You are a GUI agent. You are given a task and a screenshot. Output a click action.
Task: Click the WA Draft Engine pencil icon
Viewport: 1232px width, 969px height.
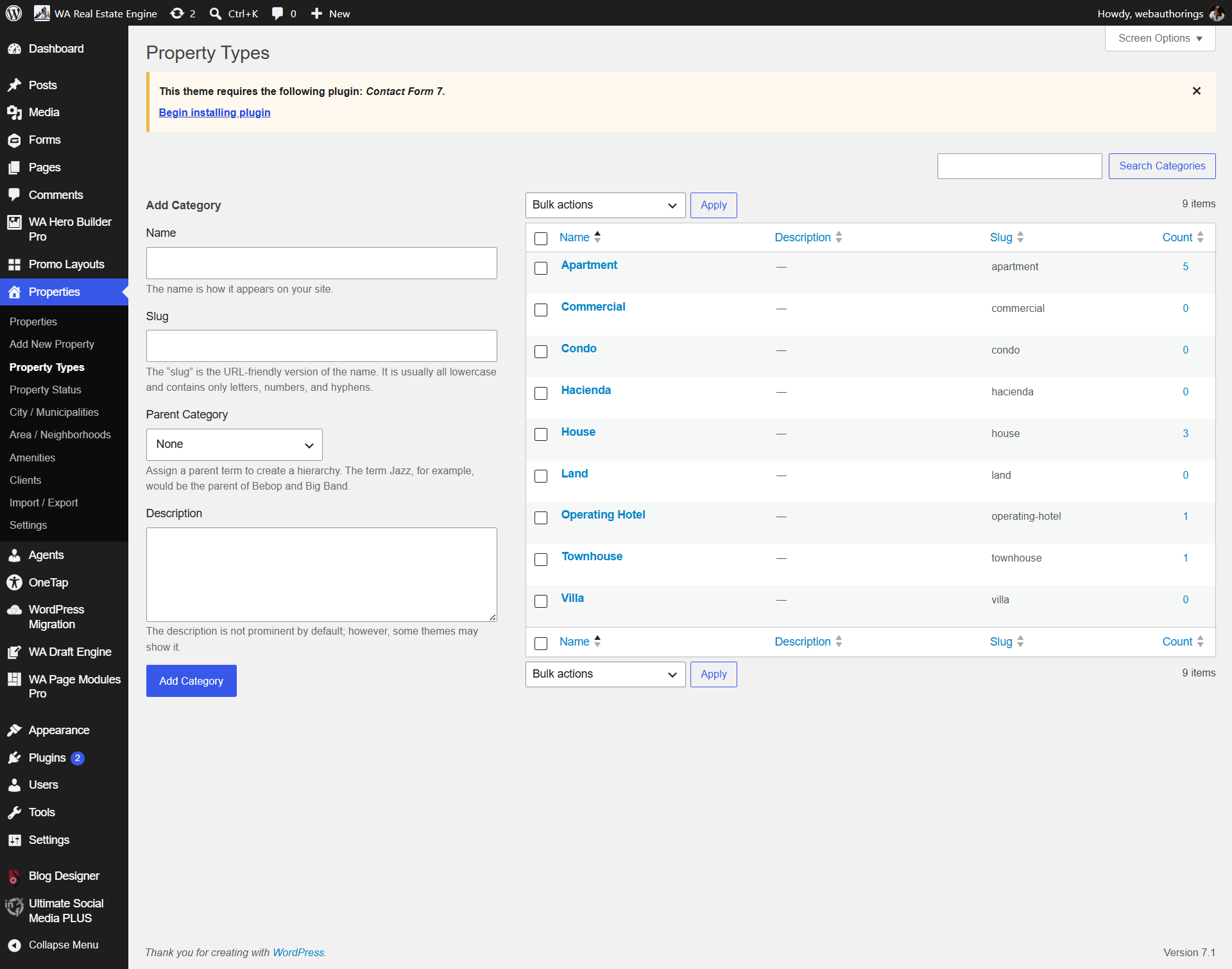point(14,652)
